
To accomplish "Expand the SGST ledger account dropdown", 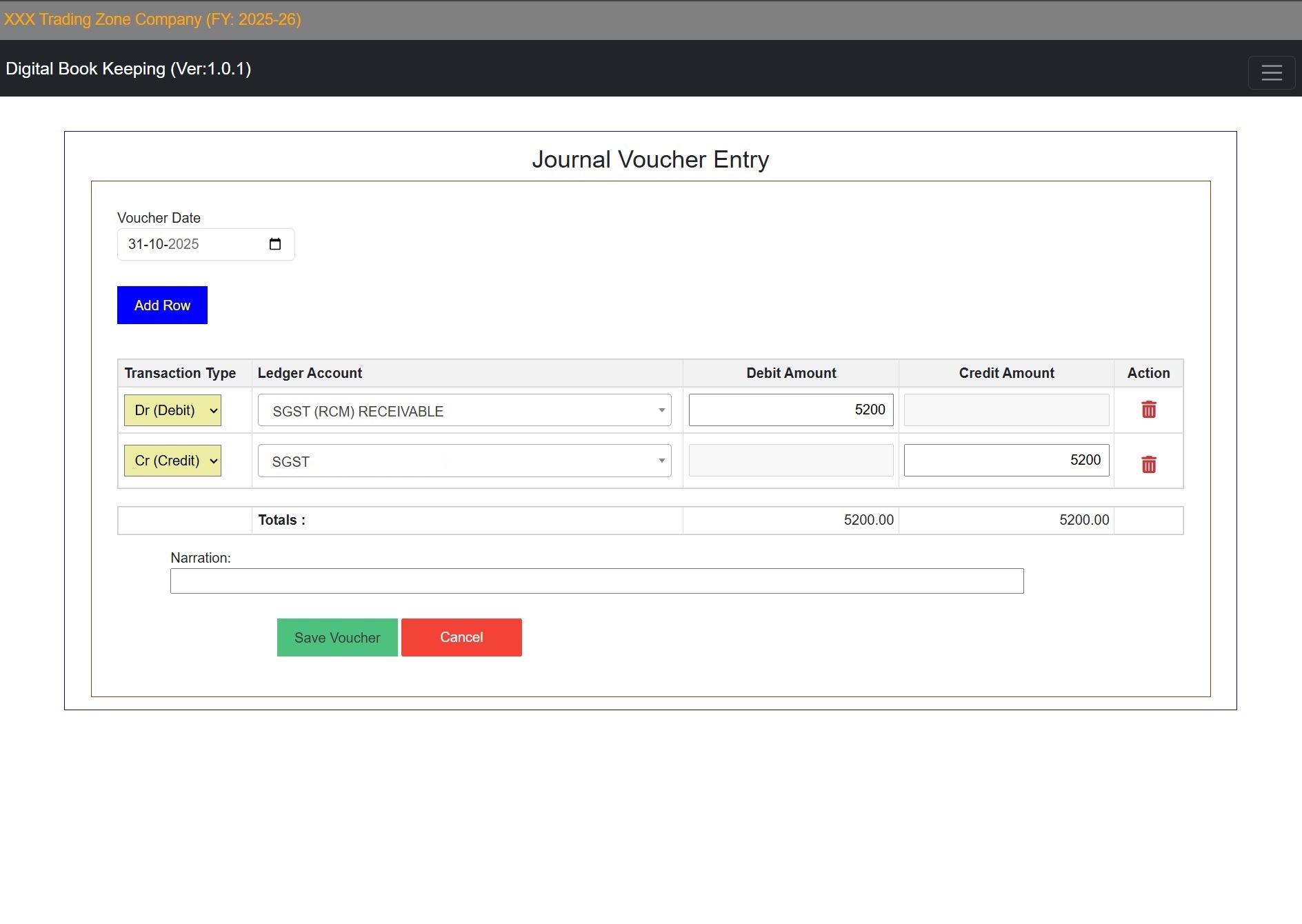I will pos(464,461).
